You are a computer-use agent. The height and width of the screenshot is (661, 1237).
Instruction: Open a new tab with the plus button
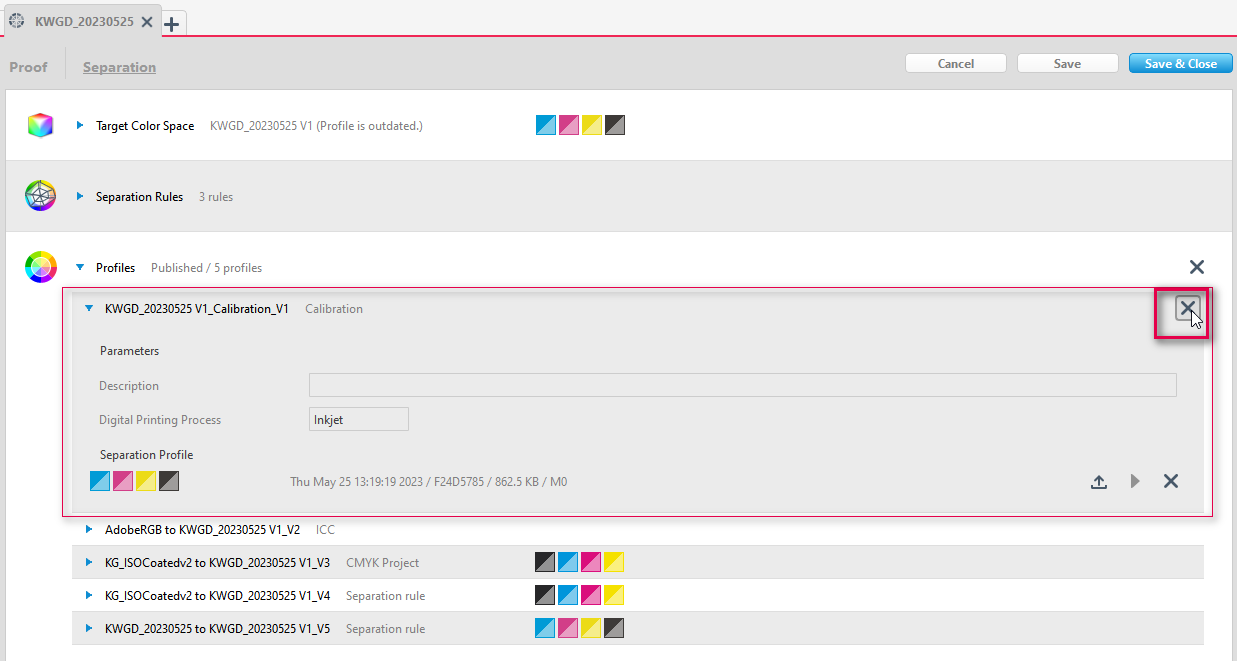coord(171,23)
